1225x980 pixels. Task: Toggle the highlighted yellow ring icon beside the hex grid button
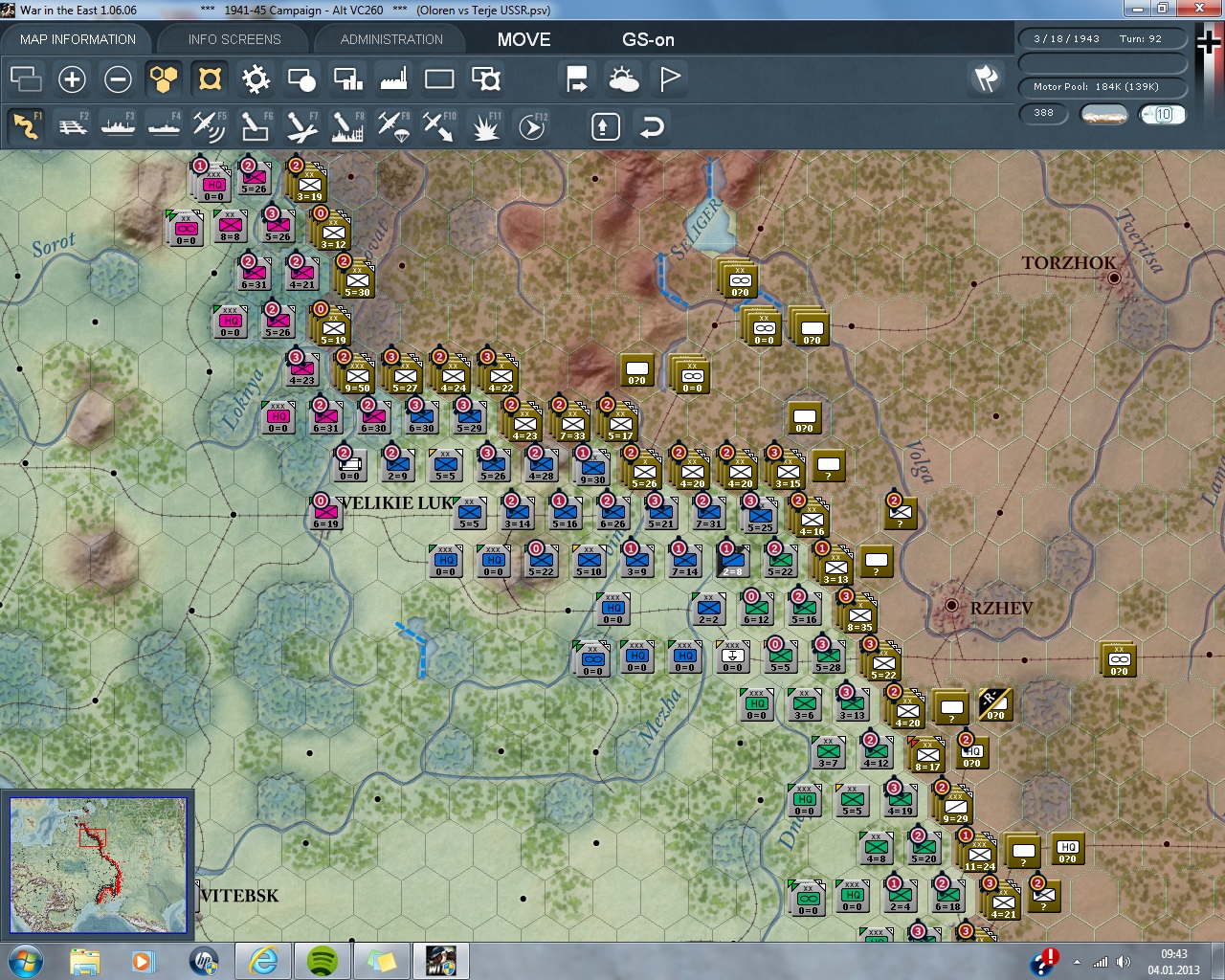coord(210,78)
